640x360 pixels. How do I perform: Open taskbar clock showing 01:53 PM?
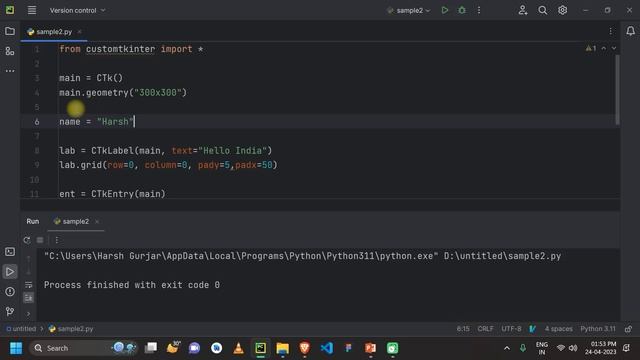point(600,348)
